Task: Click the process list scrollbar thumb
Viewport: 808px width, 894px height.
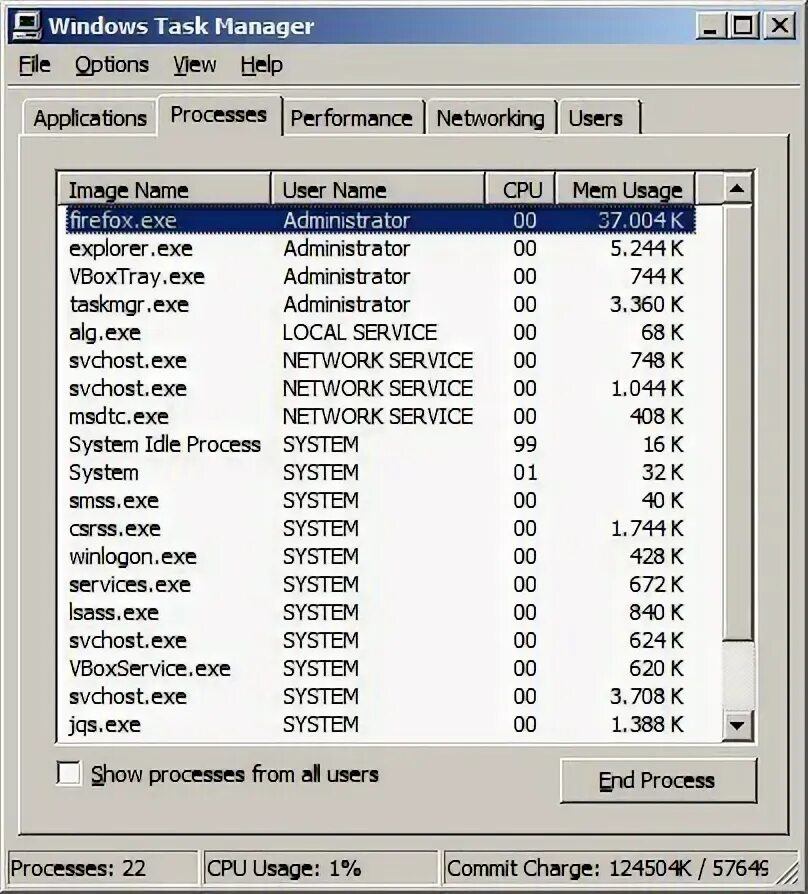Action: point(737,422)
